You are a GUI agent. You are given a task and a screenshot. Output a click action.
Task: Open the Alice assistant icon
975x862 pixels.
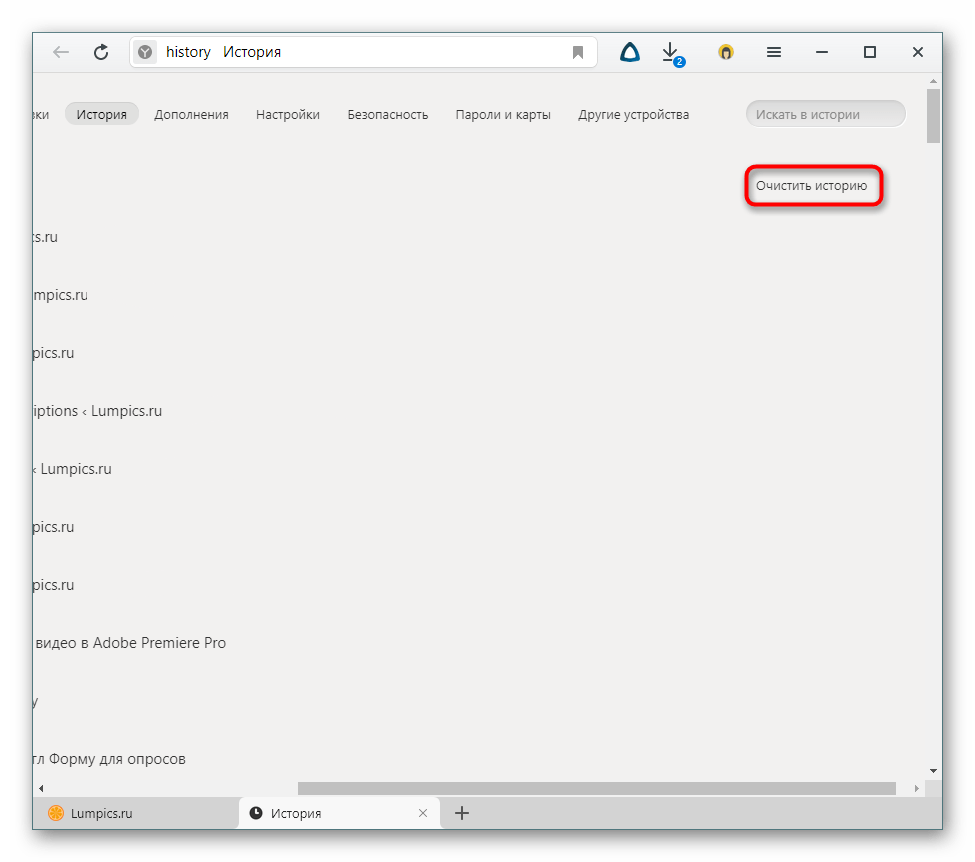[630, 52]
